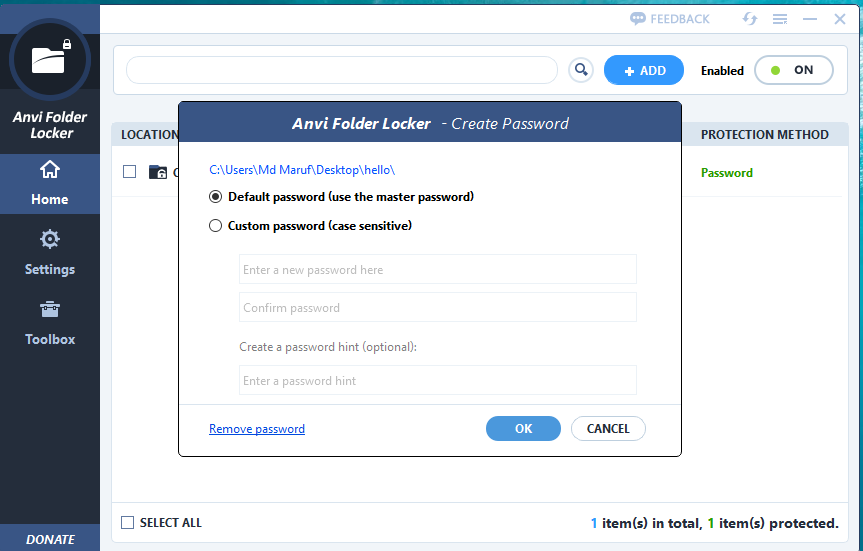Viewport: 863px width, 551px height.
Task: Select Custom password radio option
Action: click(x=215, y=226)
